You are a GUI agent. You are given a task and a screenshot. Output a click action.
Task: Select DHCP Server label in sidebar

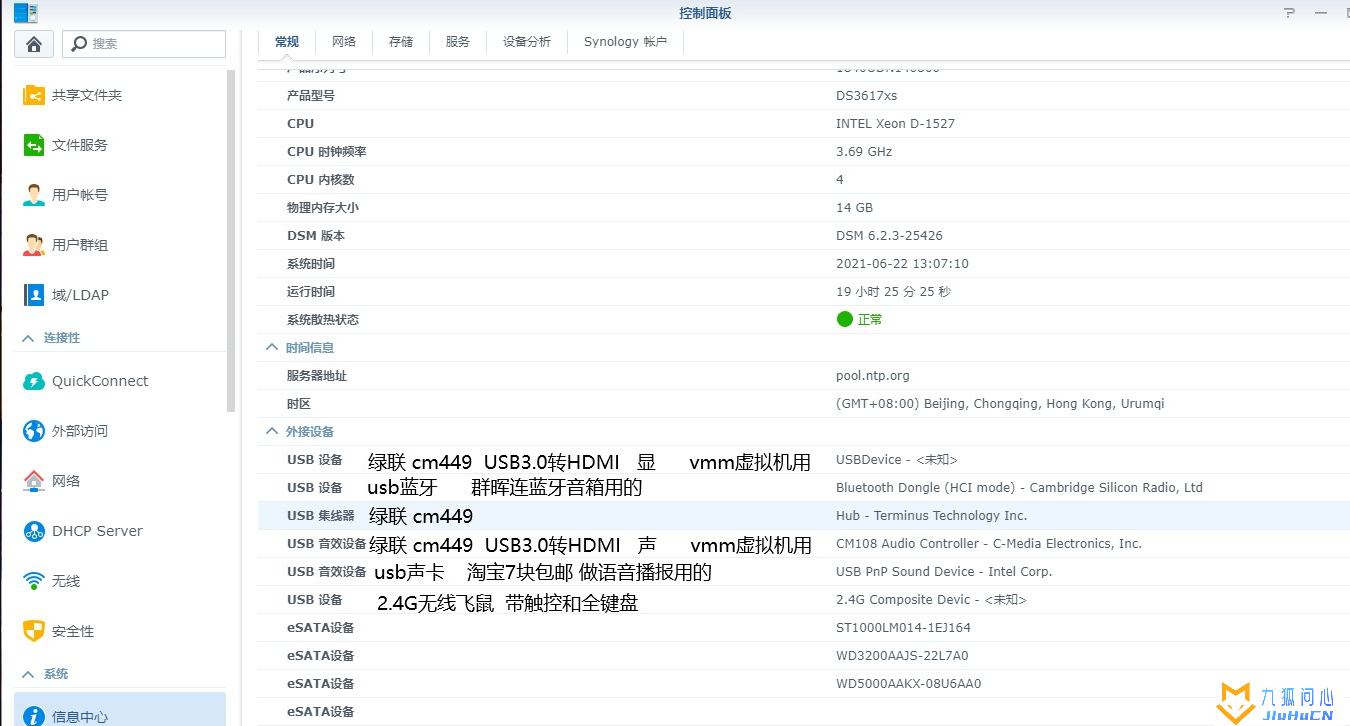click(x=97, y=531)
